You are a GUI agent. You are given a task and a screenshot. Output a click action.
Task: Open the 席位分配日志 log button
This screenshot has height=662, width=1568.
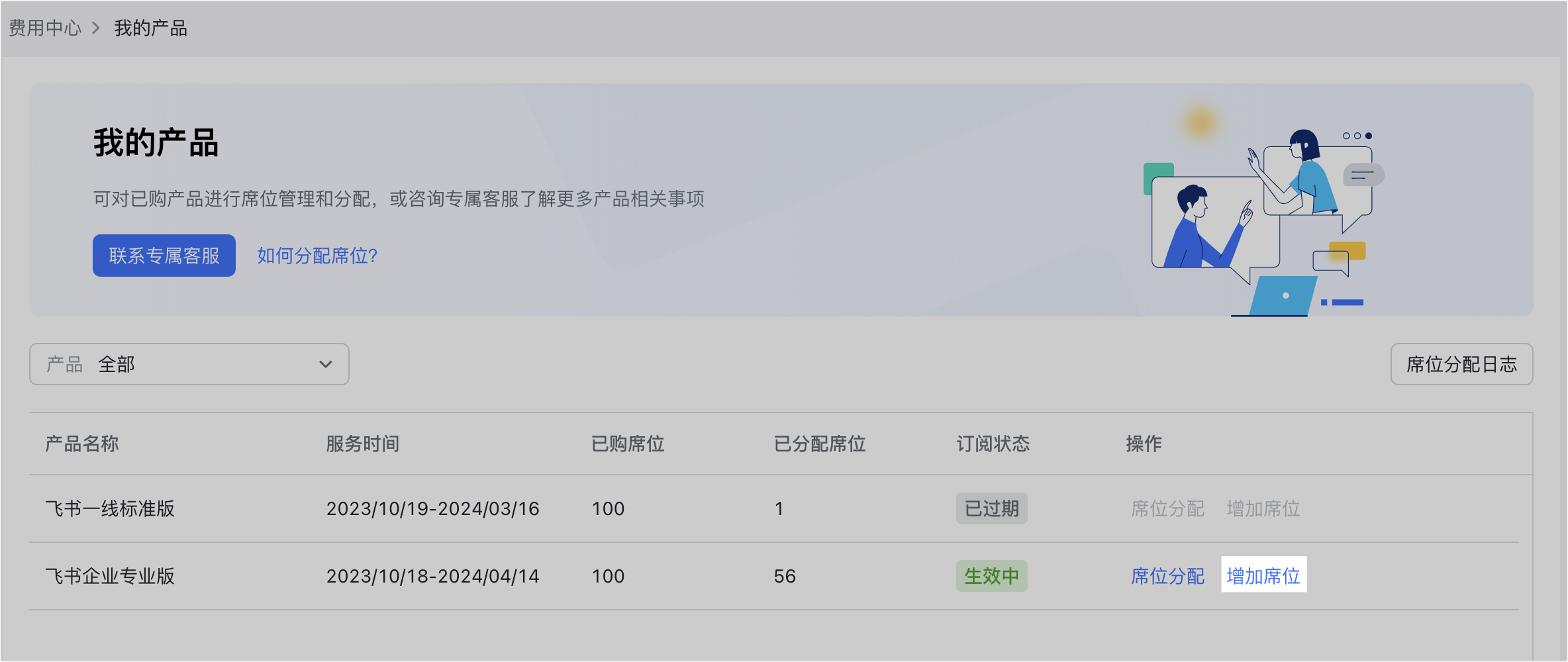[1461, 364]
